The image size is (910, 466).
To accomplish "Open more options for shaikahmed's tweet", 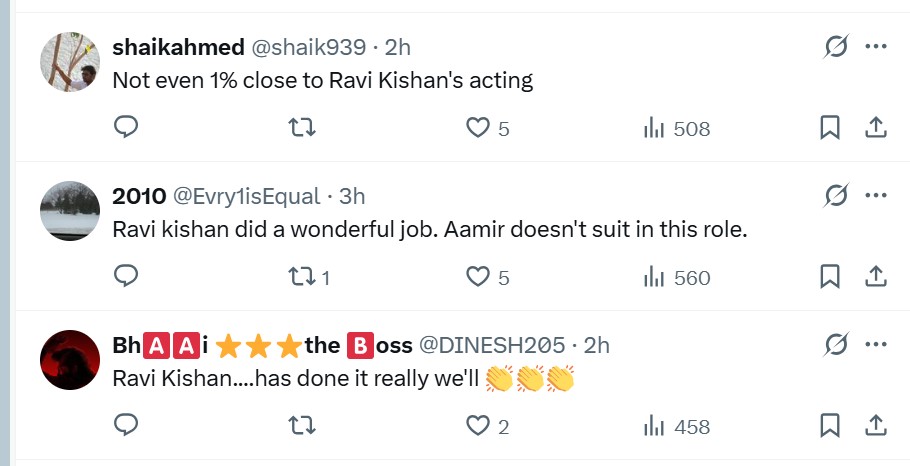I will click(x=875, y=47).
